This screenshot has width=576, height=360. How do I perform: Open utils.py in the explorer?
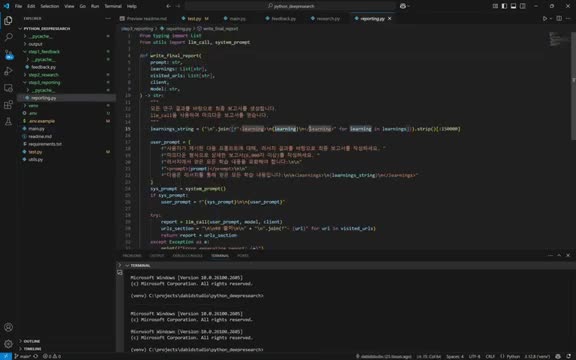point(36,159)
